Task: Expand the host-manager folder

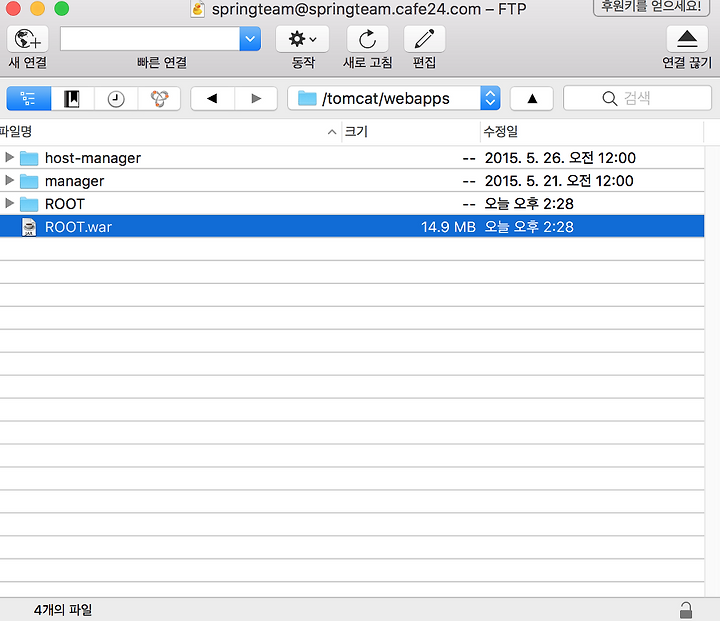Action: pyautogui.click(x=9, y=158)
